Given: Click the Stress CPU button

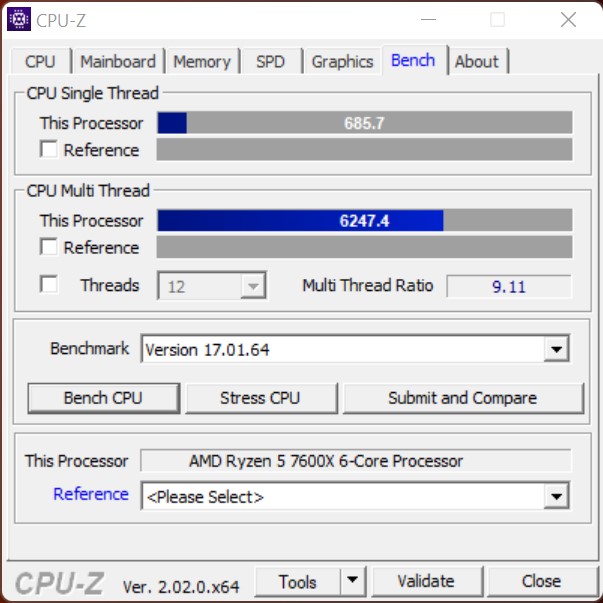Looking at the screenshot, I should [261, 398].
